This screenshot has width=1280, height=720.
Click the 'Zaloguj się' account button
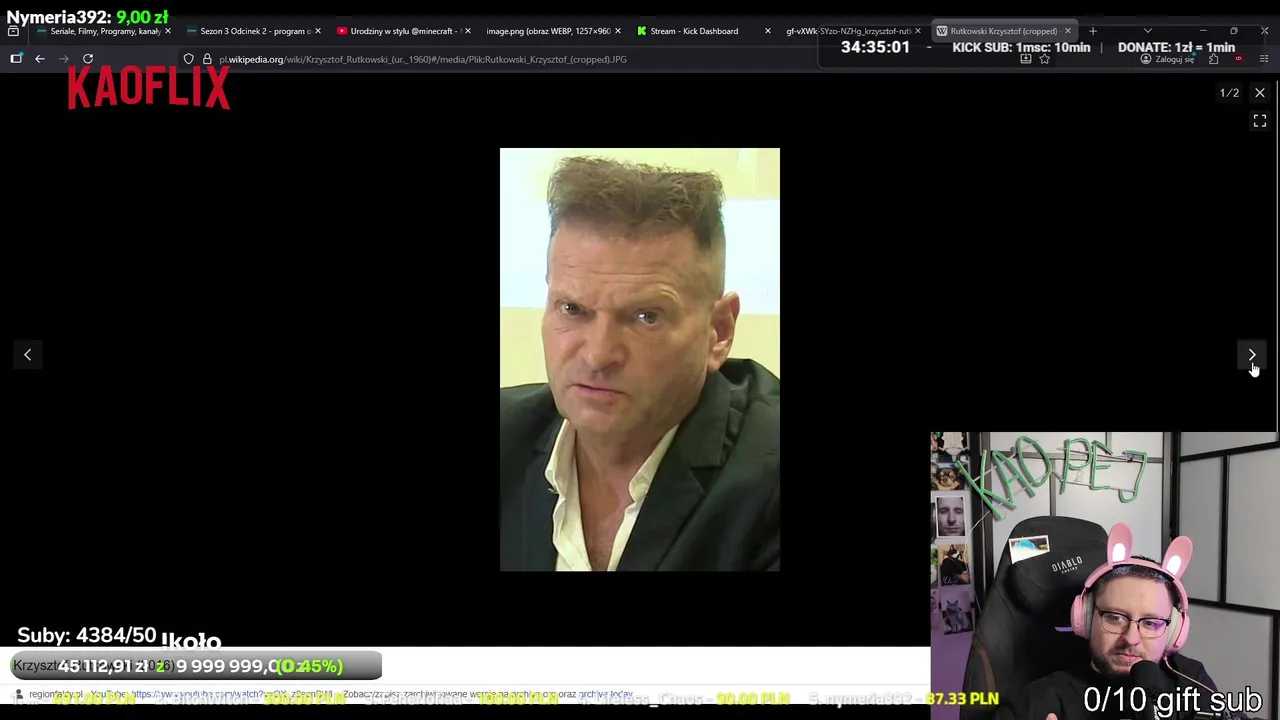pyautogui.click(x=1168, y=59)
